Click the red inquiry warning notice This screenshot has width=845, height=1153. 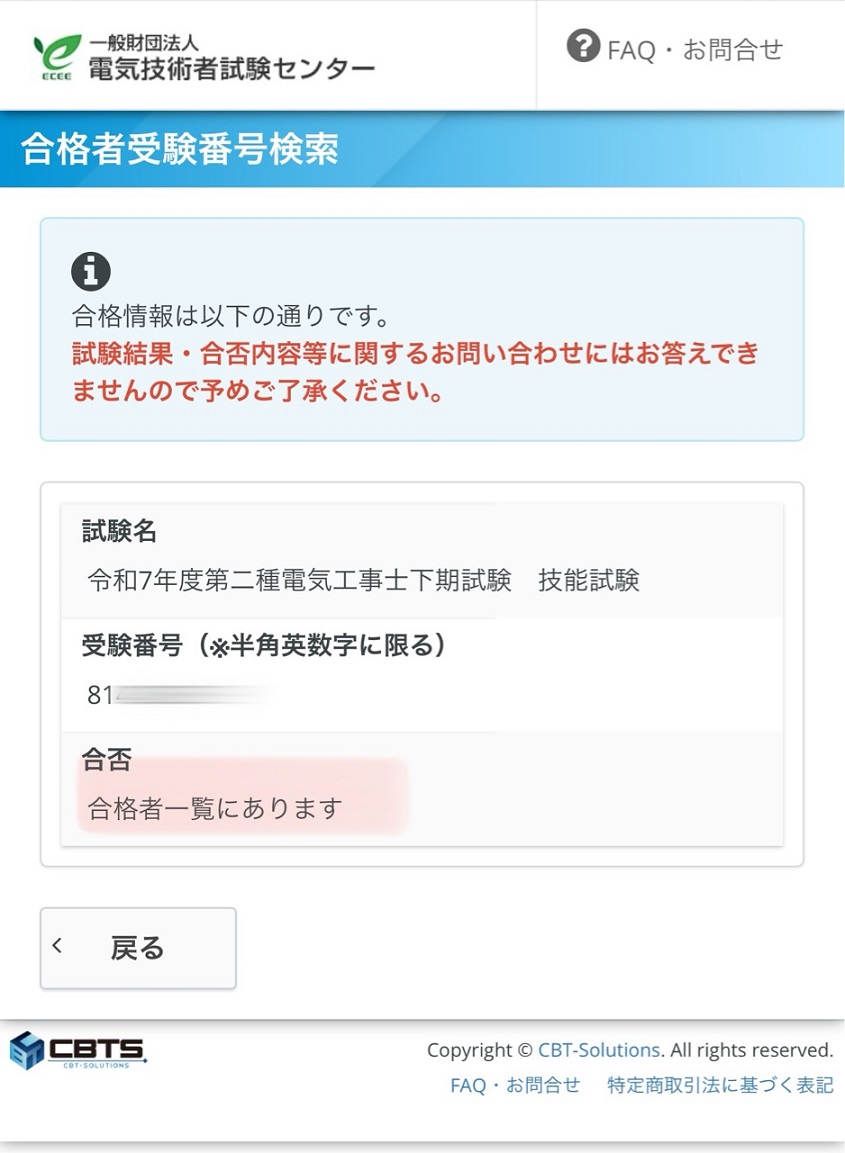click(414, 371)
